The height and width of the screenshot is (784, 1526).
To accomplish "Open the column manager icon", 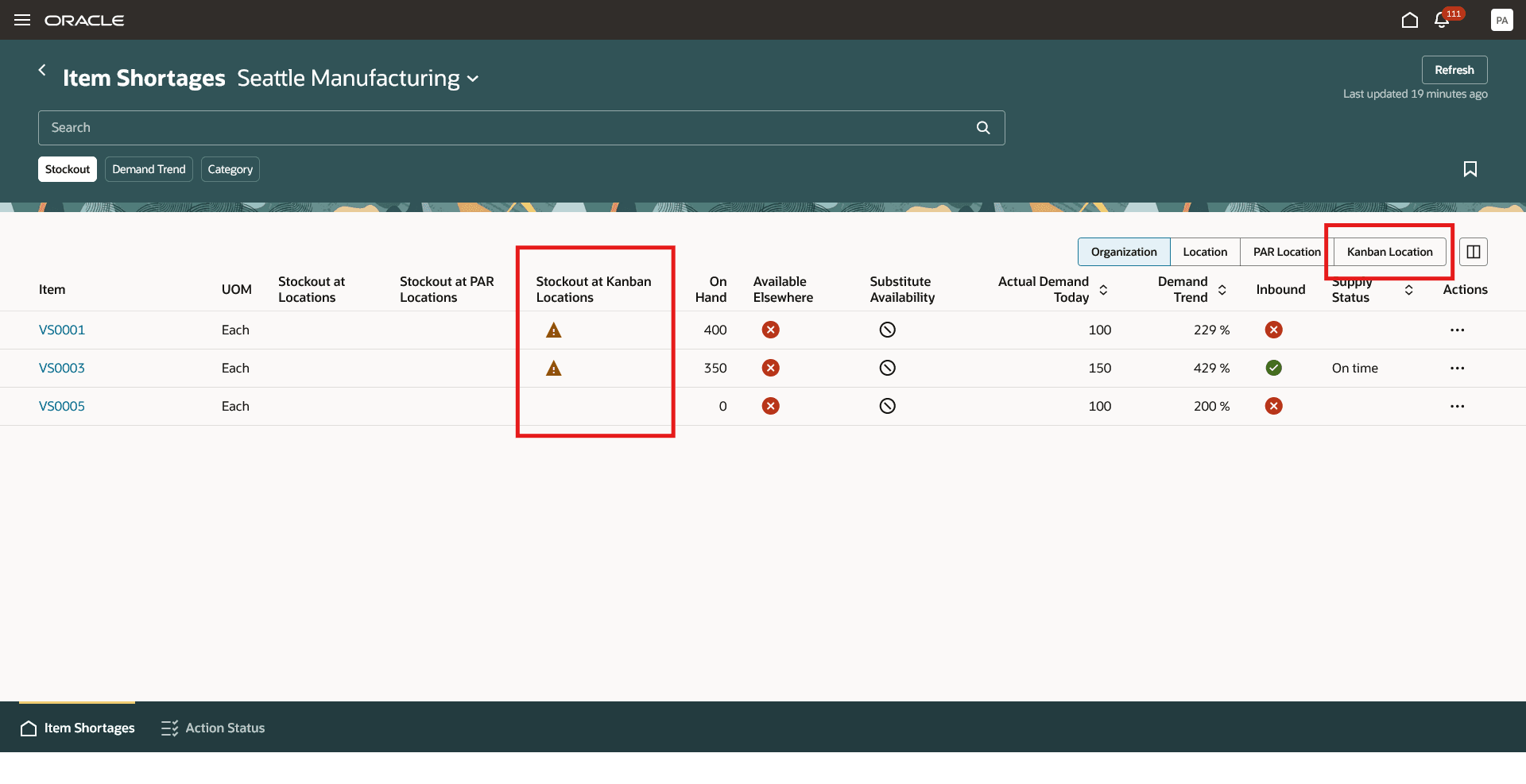I will (x=1473, y=252).
